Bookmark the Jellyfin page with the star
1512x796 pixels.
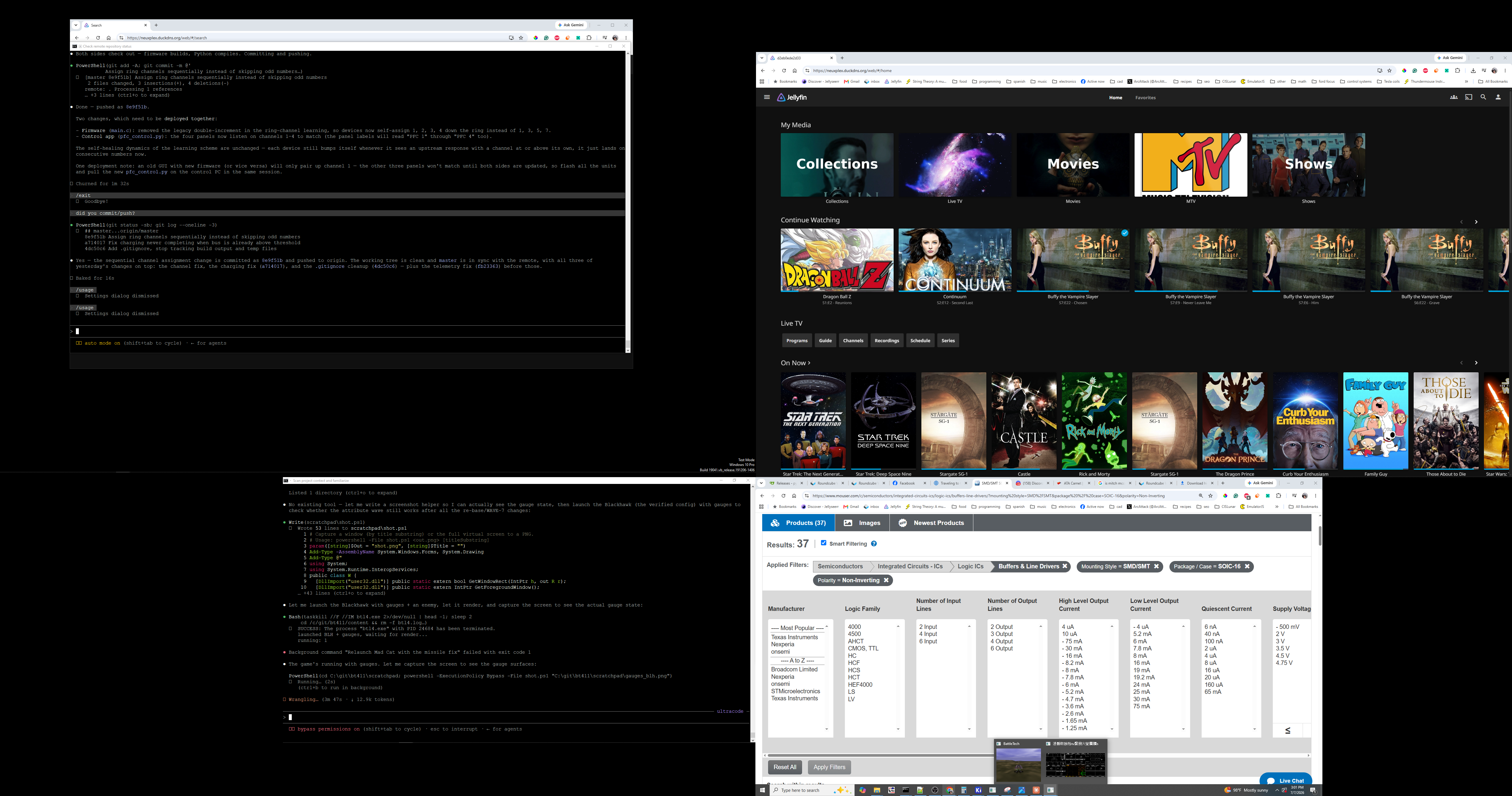[x=1389, y=71]
